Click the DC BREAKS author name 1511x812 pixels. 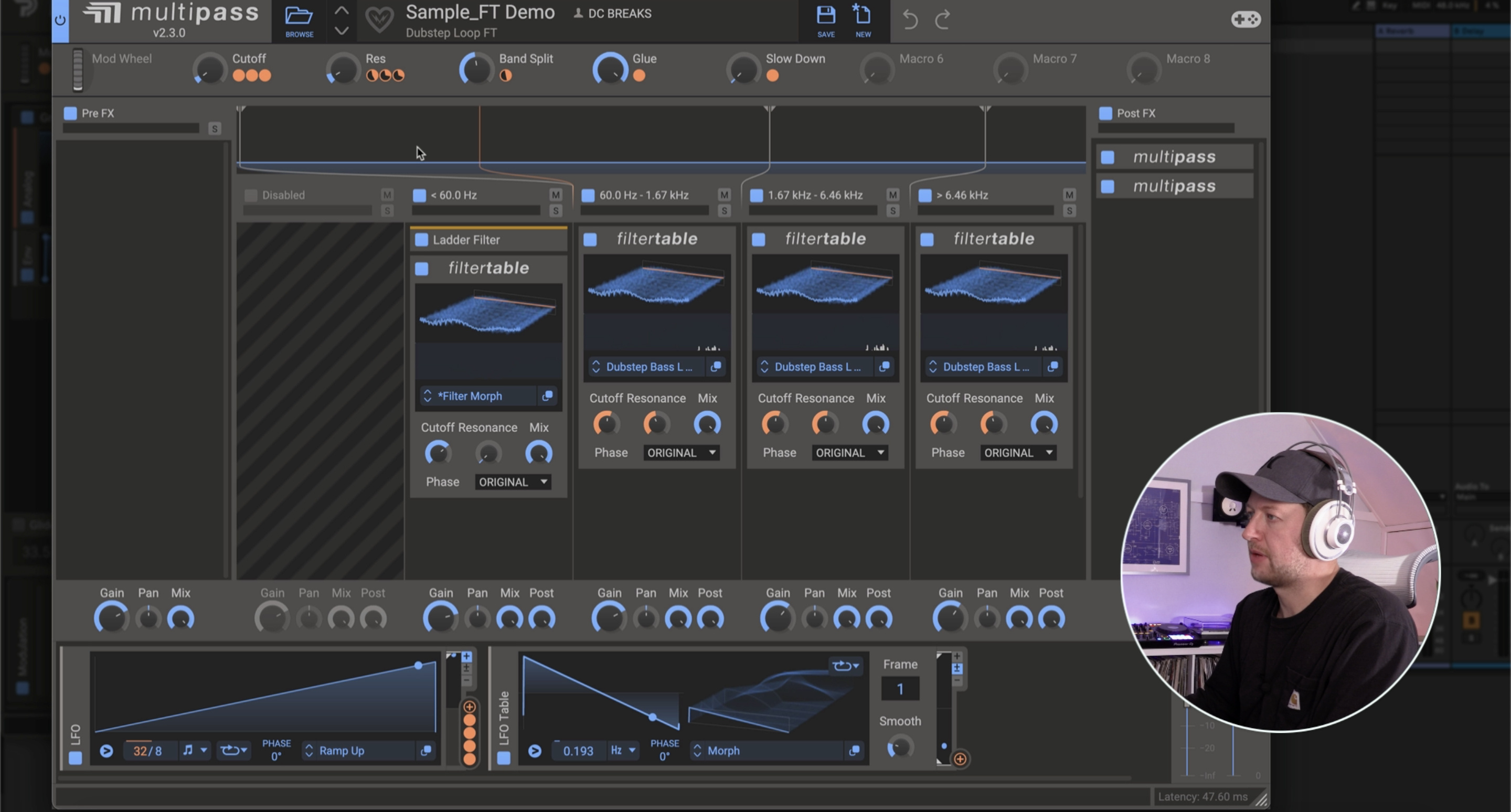click(619, 14)
